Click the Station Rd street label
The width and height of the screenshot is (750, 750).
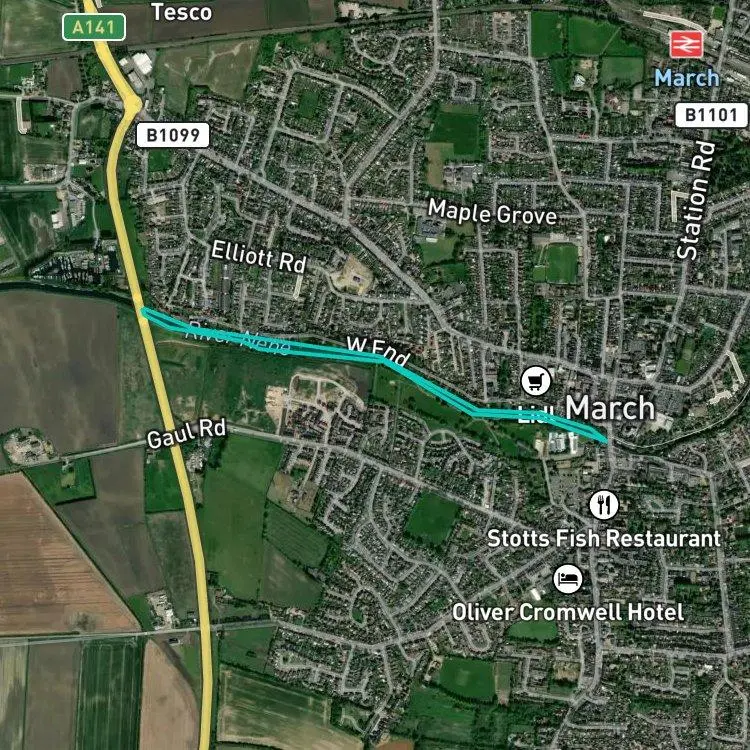coord(696,200)
